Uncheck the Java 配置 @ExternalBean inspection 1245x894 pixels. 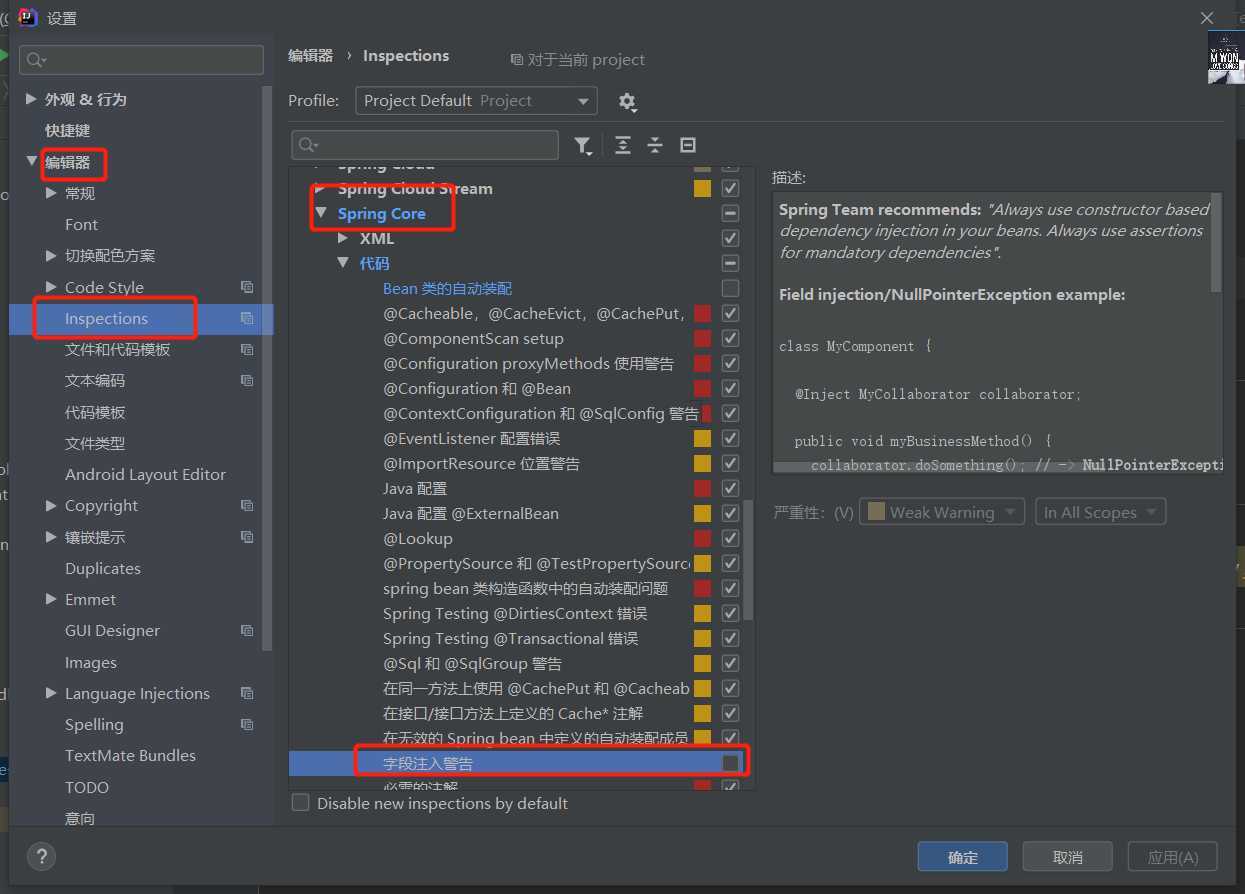click(x=730, y=513)
